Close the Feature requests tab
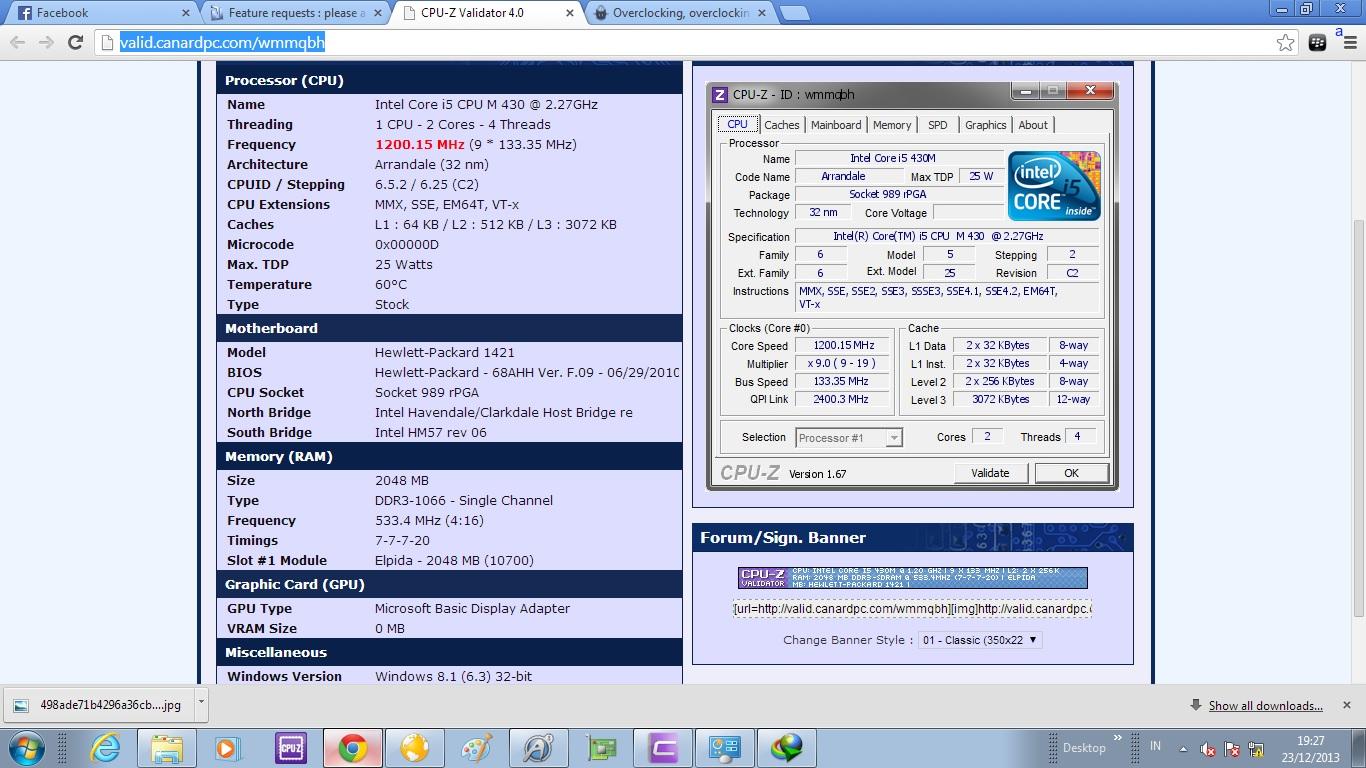Image resolution: width=1366 pixels, height=768 pixels. click(x=380, y=13)
